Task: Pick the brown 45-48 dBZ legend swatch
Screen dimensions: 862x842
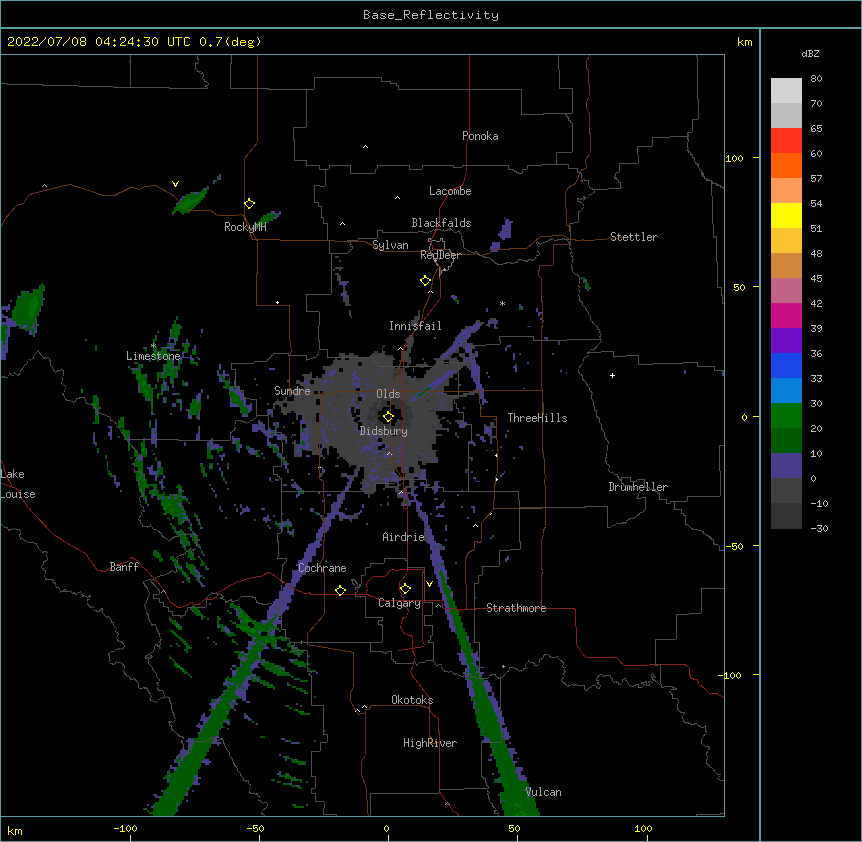Action: pos(786,265)
